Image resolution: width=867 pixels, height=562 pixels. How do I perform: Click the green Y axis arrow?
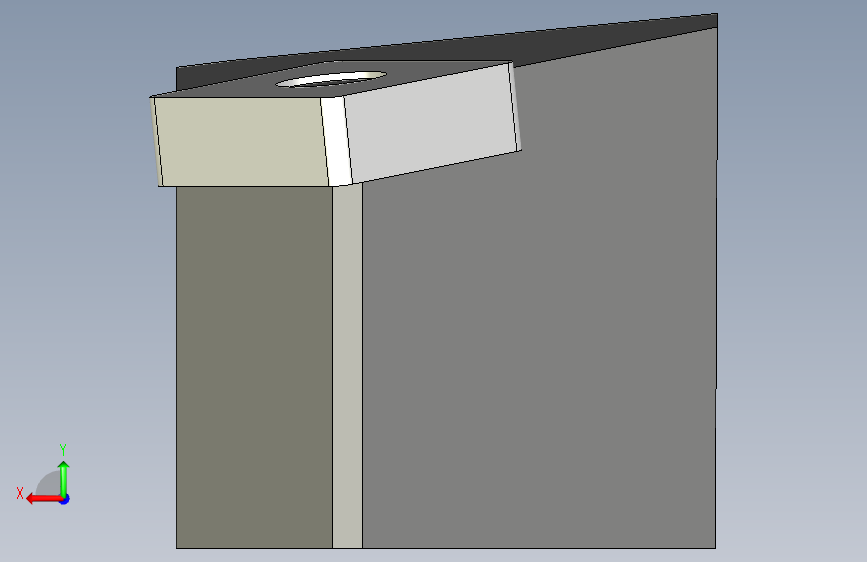coord(64,478)
